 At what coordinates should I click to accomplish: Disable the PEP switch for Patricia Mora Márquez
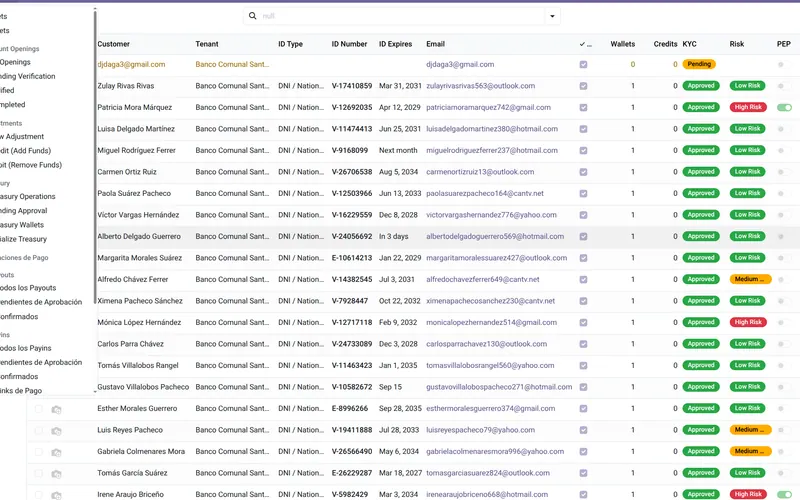pos(784,107)
